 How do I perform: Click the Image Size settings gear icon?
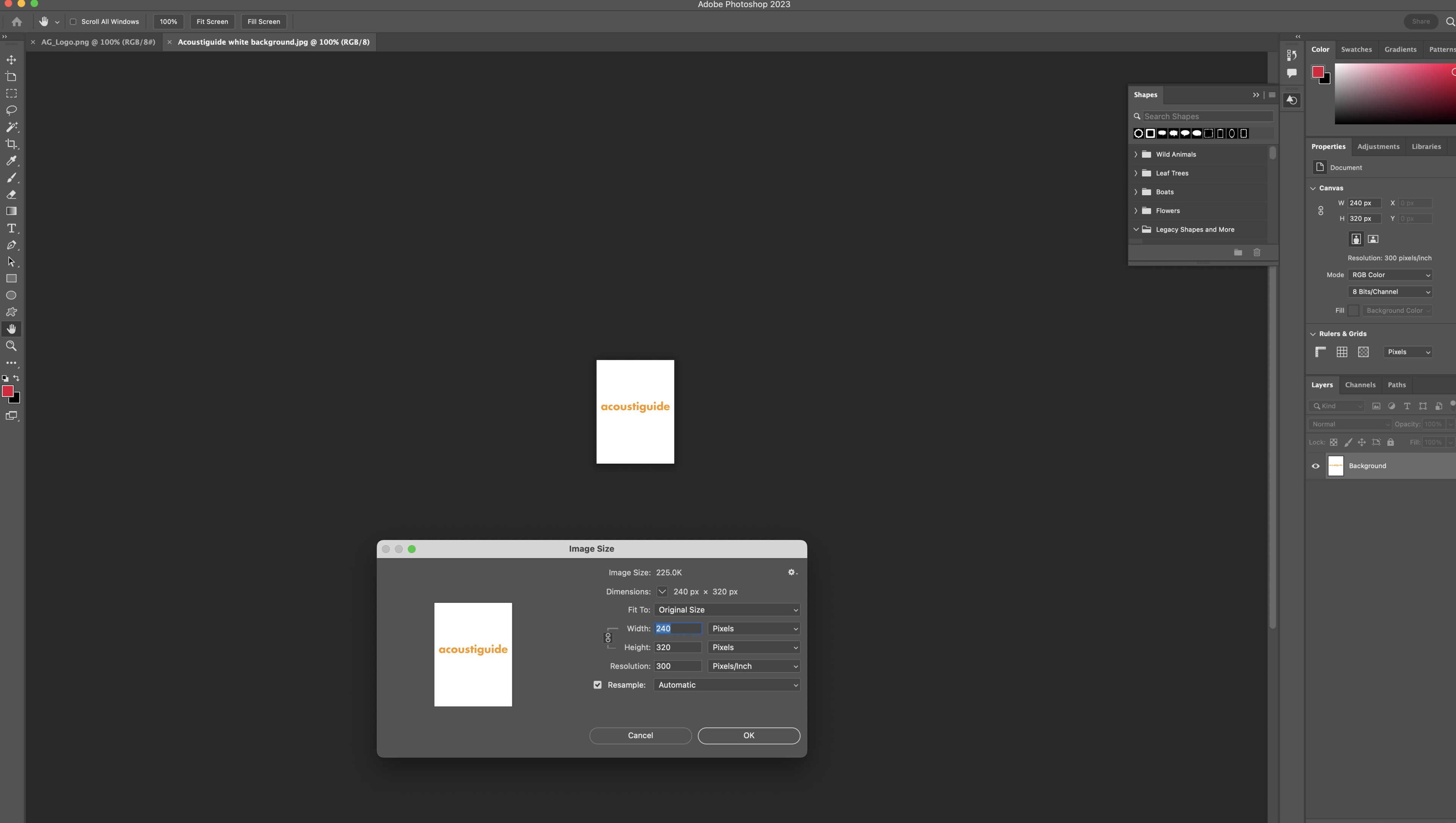pos(792,572)
